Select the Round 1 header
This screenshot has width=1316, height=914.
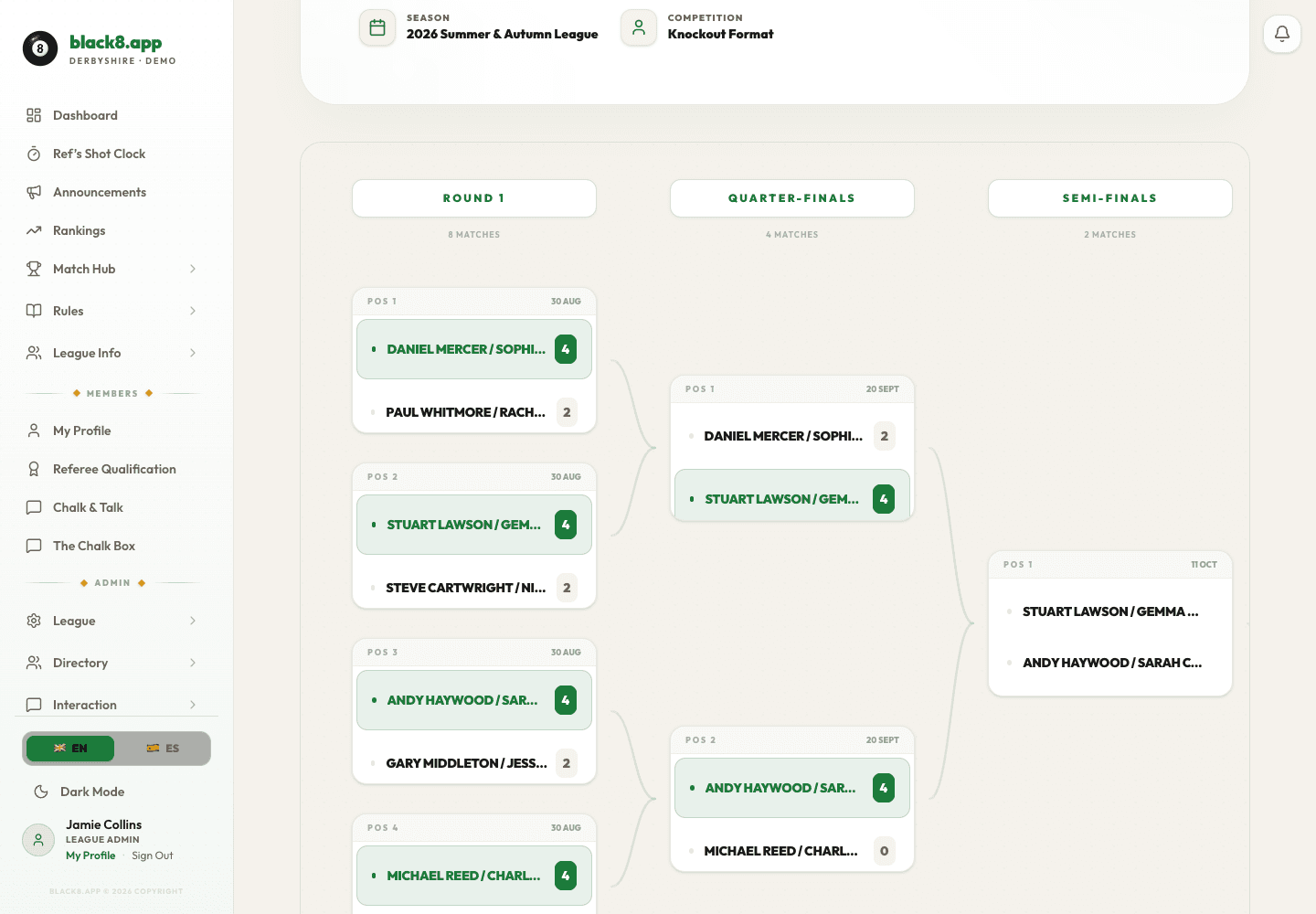click(474, 198)
